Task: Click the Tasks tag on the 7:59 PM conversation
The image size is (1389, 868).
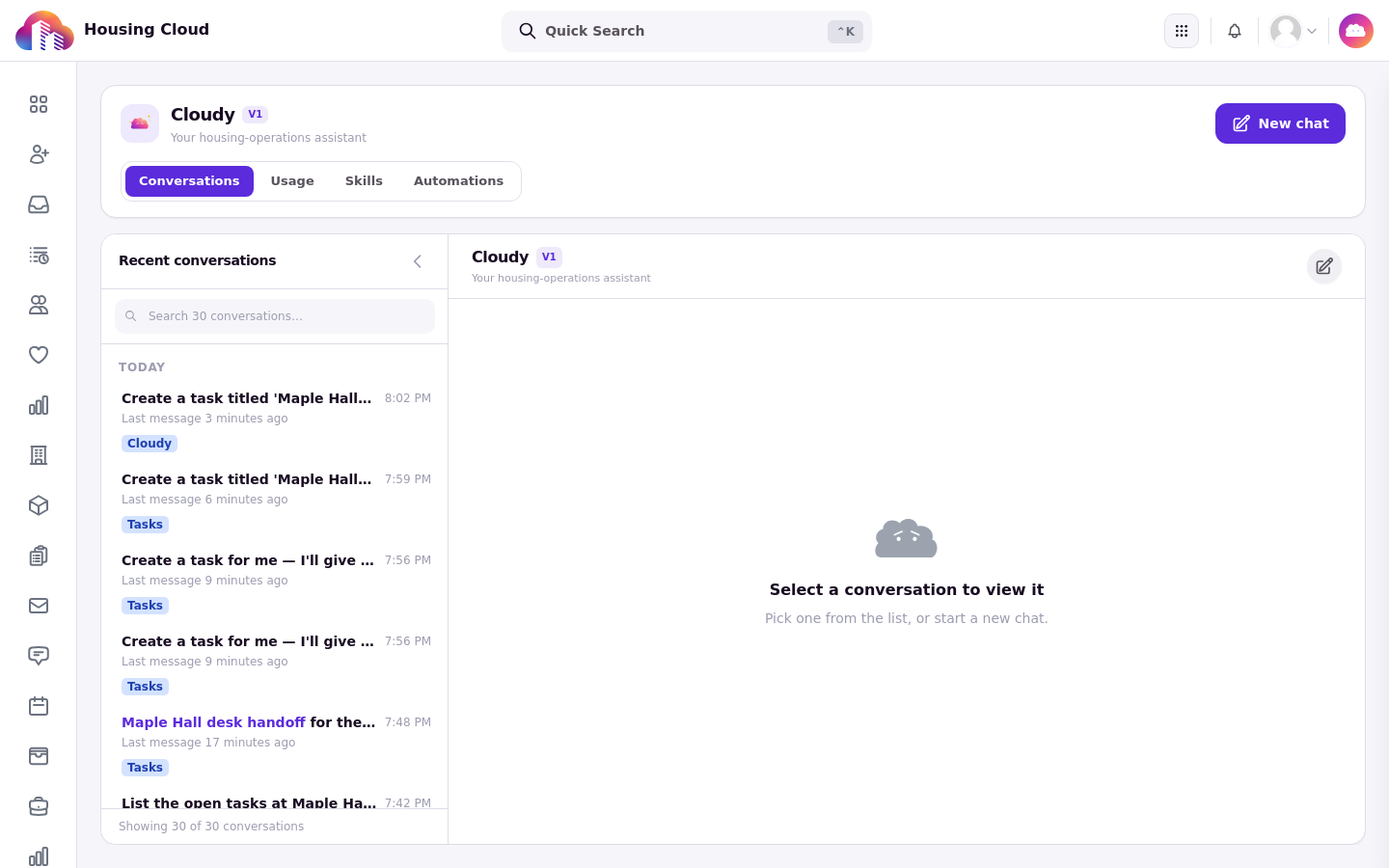Action: (145, 525)
